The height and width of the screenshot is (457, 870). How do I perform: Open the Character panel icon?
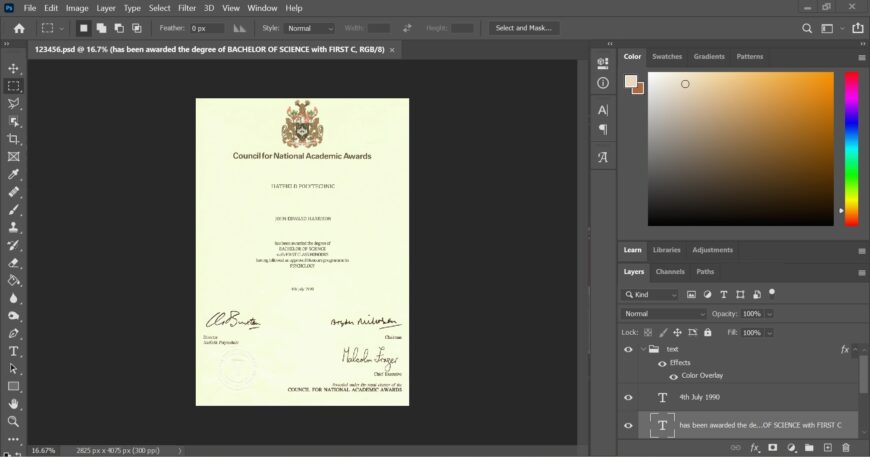[x=603, y=110]
